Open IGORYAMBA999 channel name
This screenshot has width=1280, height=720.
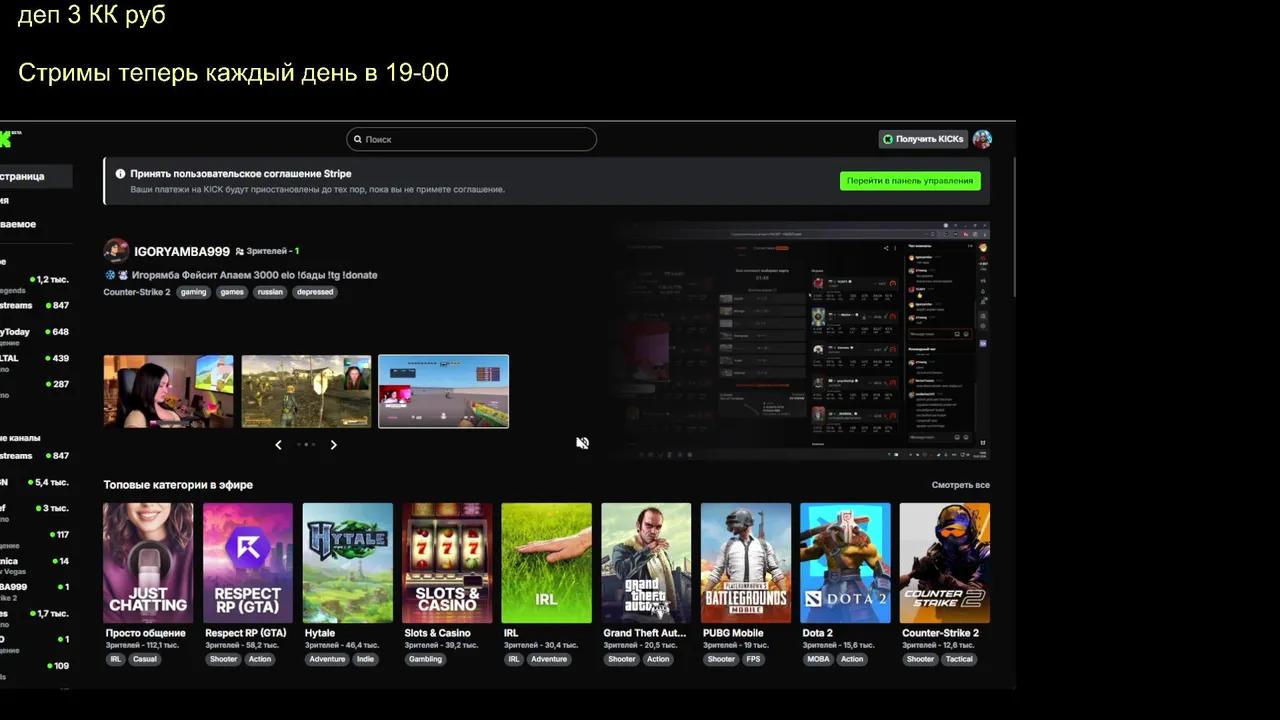coord(182,251)
